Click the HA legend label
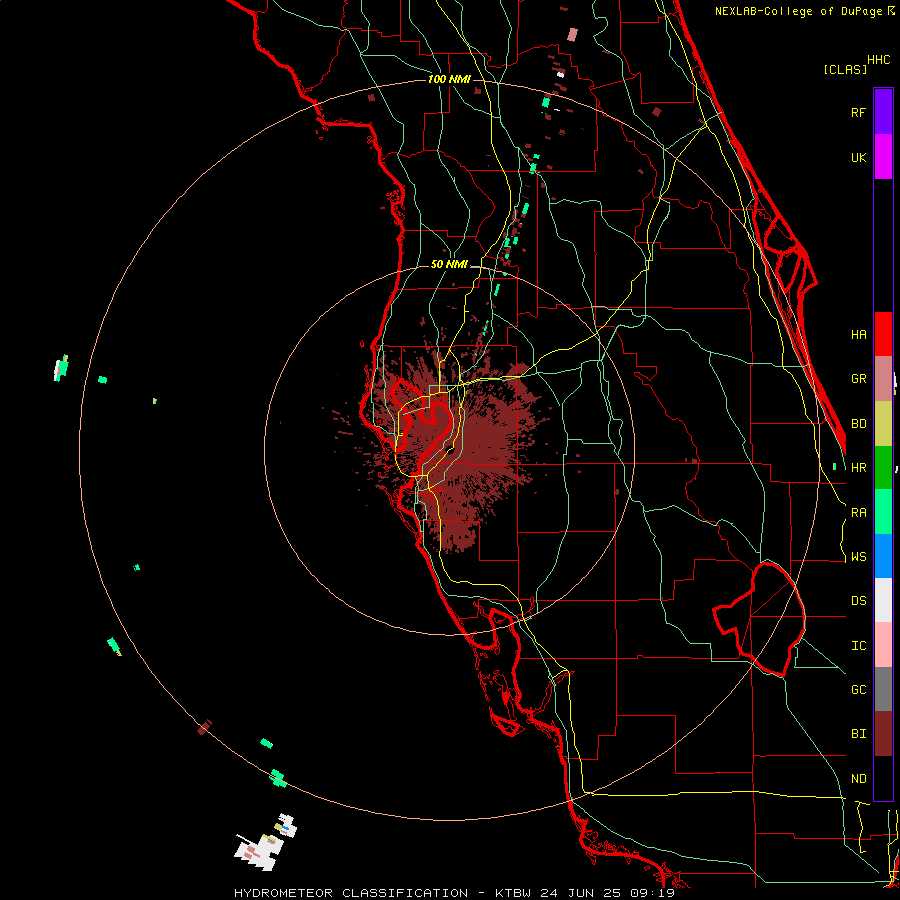This screenshot has height=900, width=900. pos(859,335)
